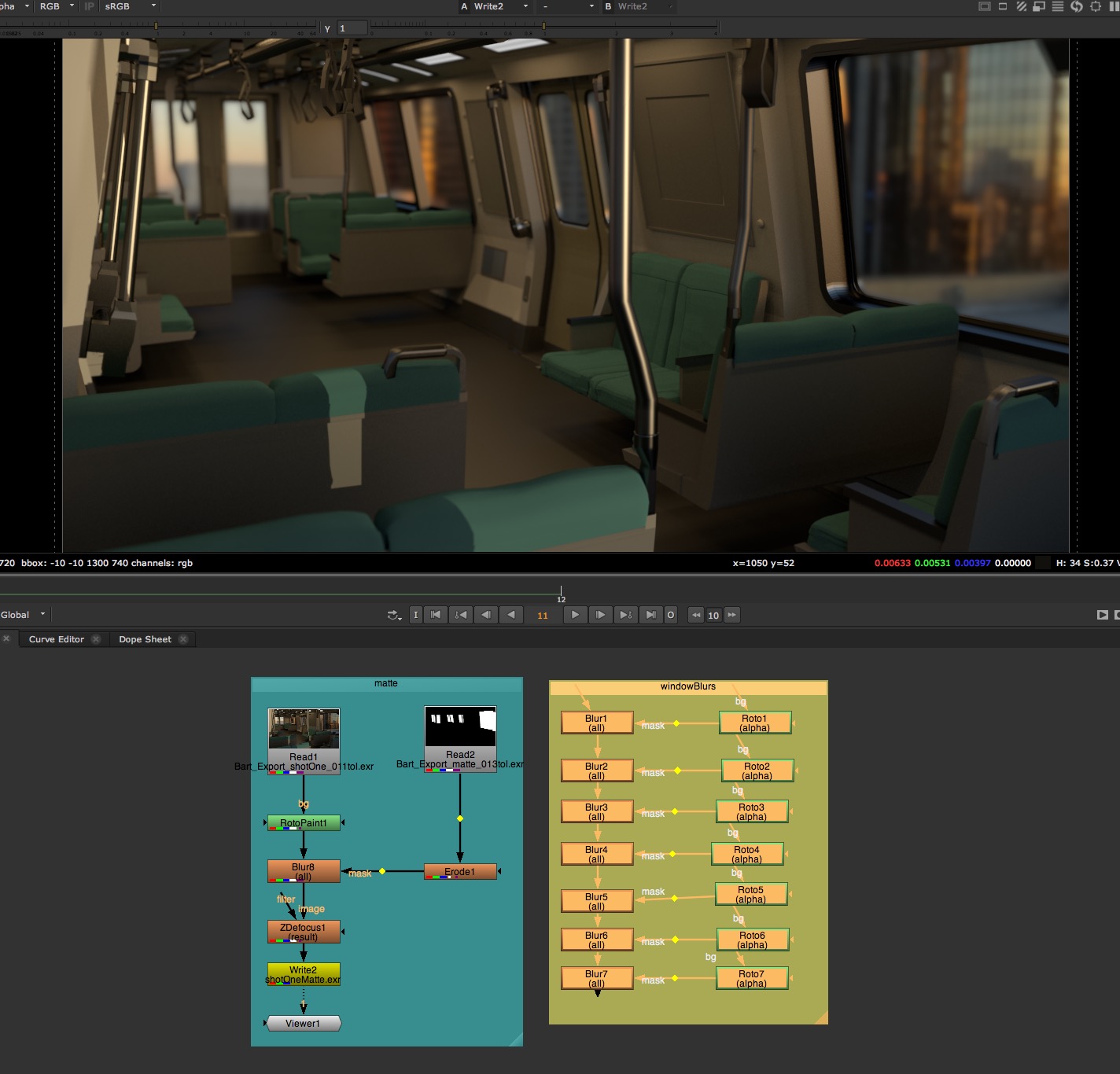The image size is (1120, 1074).
Task: Expand the Global frame range dropdown
Action: (x=24, y=615)
